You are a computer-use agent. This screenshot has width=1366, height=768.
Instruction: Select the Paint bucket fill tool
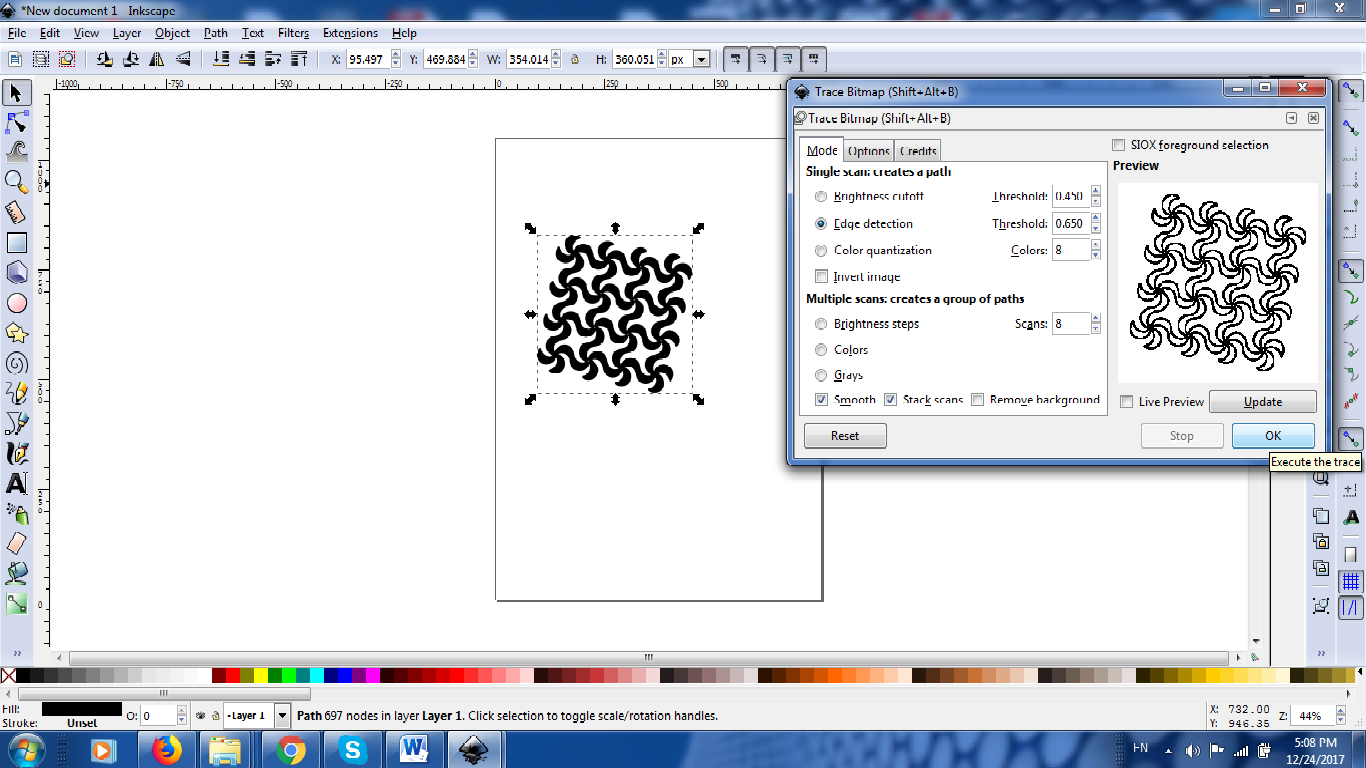pyautogui.click(x=17, y=573)
